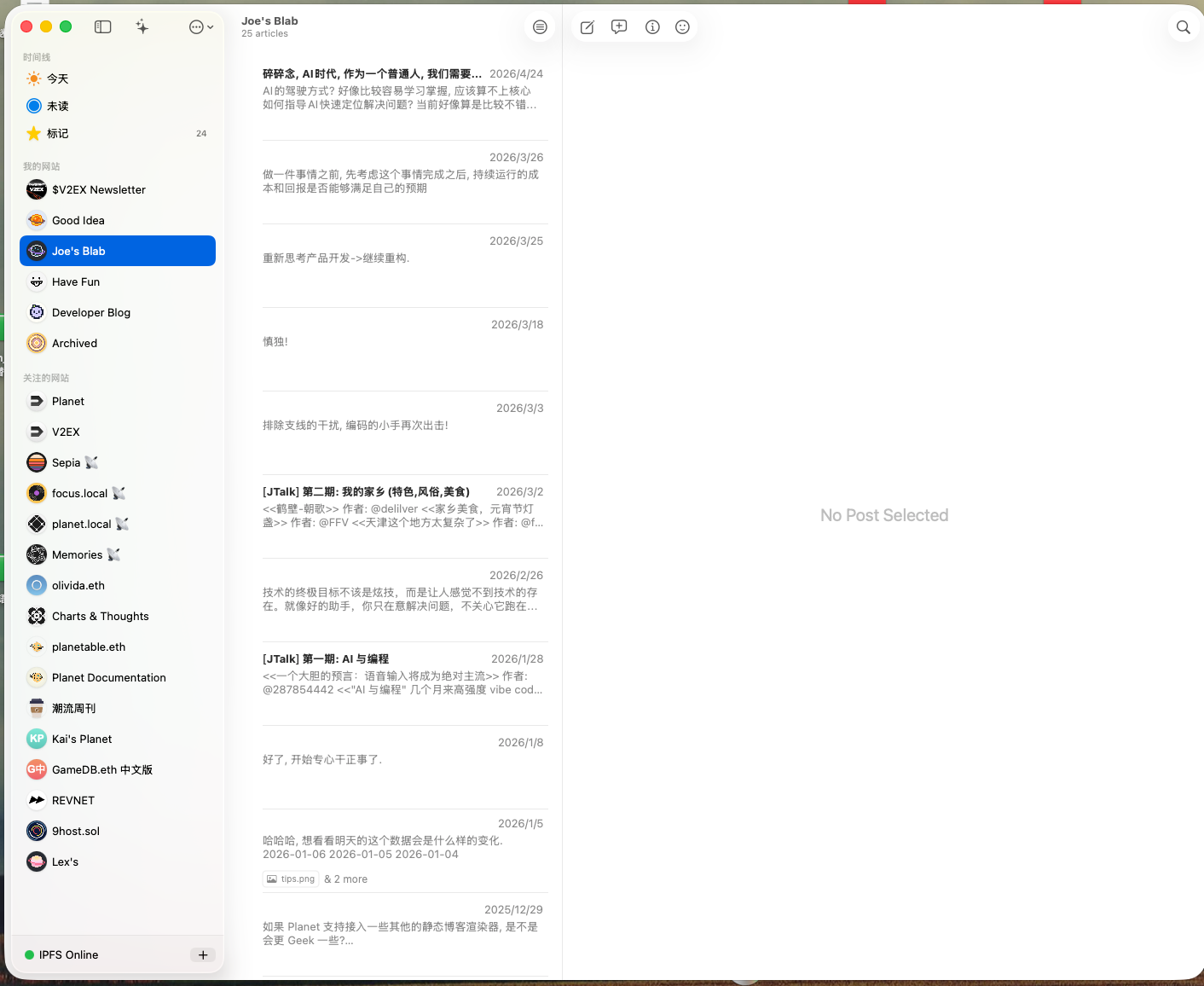The image size is (1204, 986).
Task: Open starred posts marked 24
Action: [x=58, y=133]
